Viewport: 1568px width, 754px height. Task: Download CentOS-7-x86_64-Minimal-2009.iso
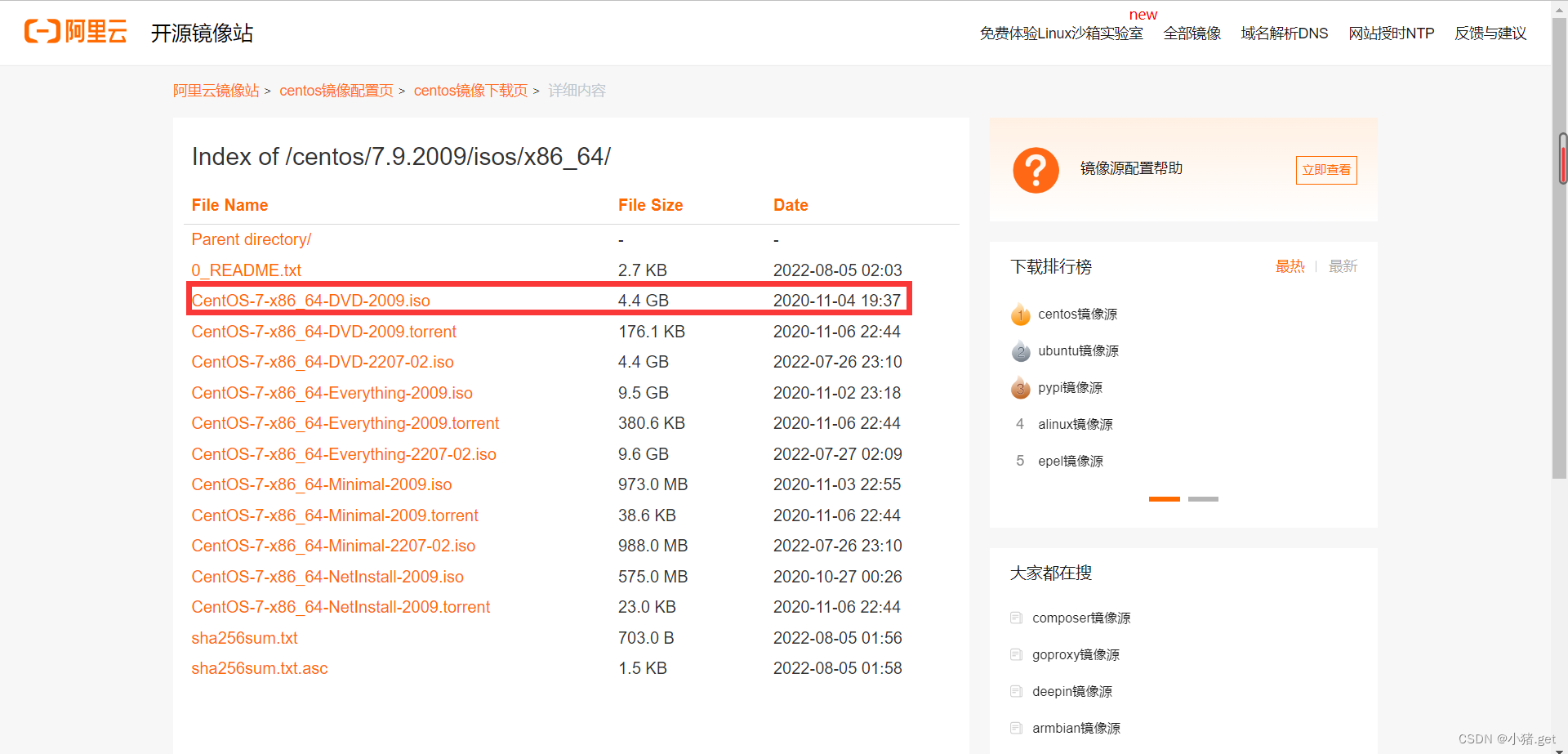point(322,484)
